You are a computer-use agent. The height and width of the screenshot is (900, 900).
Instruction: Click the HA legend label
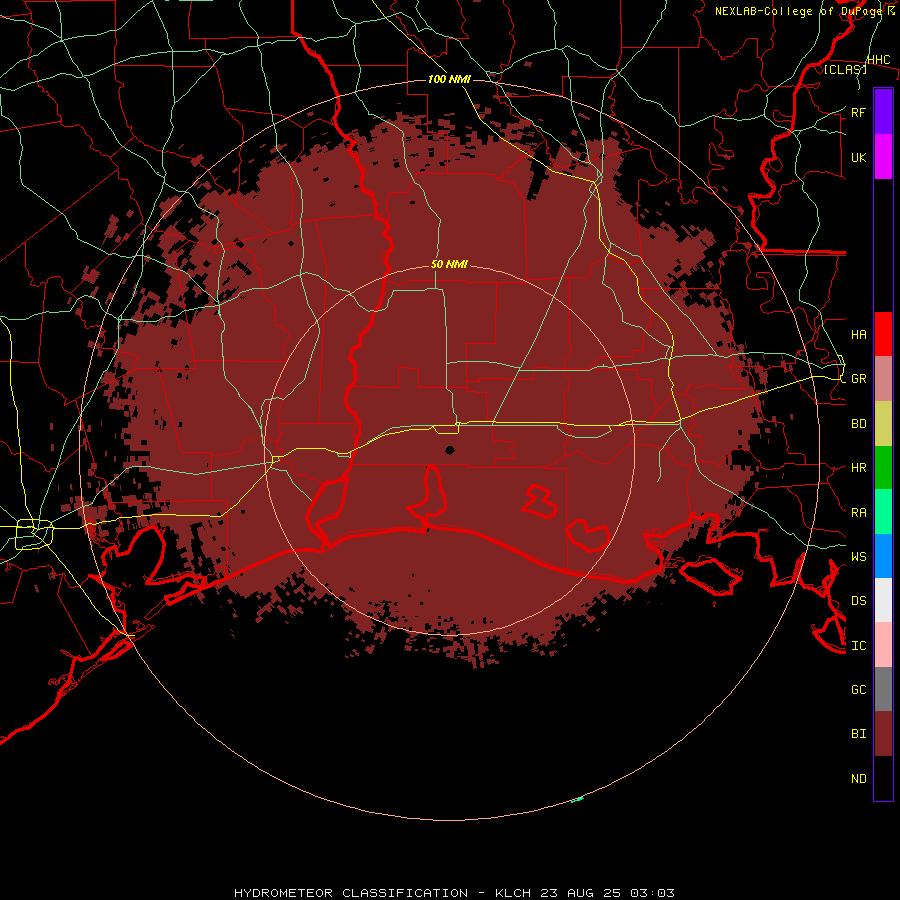coord(858,334)
